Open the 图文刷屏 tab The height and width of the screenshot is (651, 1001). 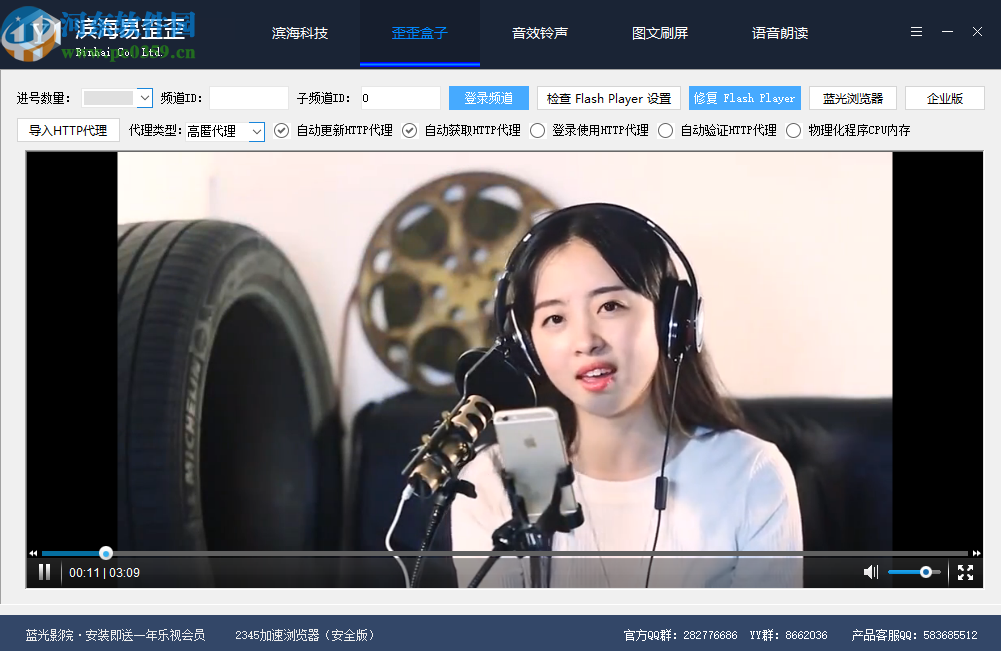660,32
